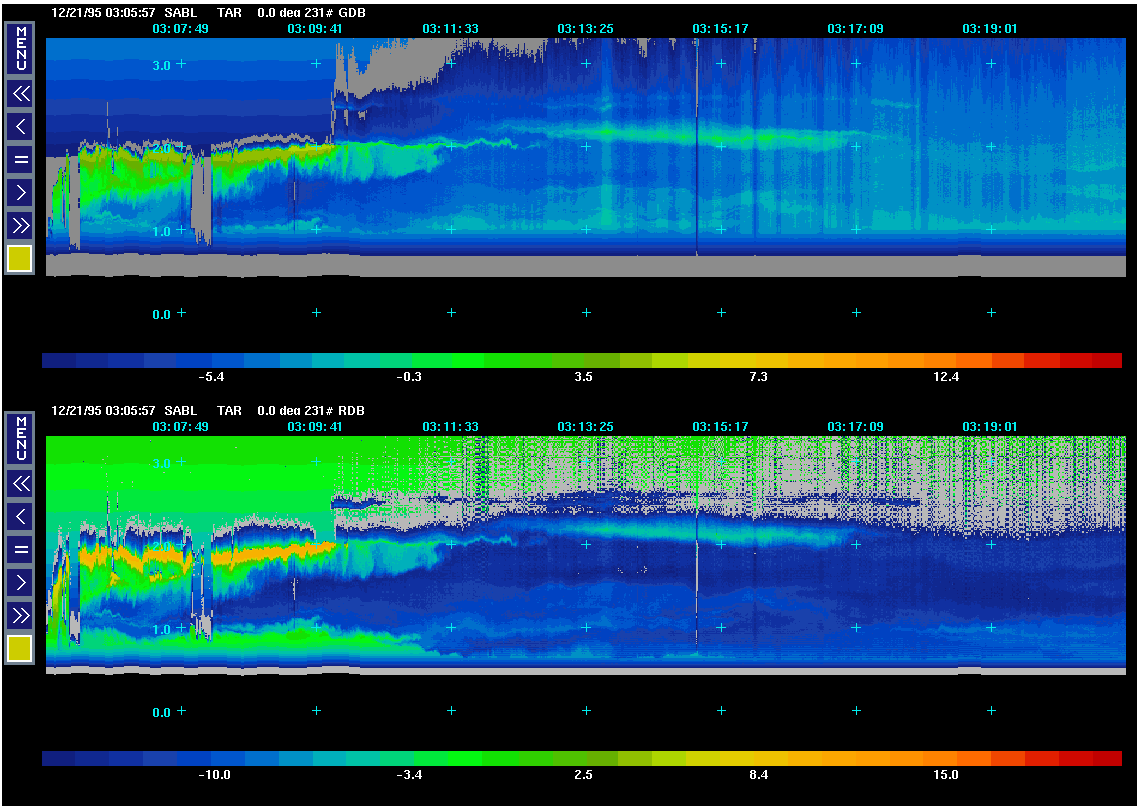Click the double-left rewind arrow in RDB panel
The image size is (1141, 810).
click(x=20, y=484)
